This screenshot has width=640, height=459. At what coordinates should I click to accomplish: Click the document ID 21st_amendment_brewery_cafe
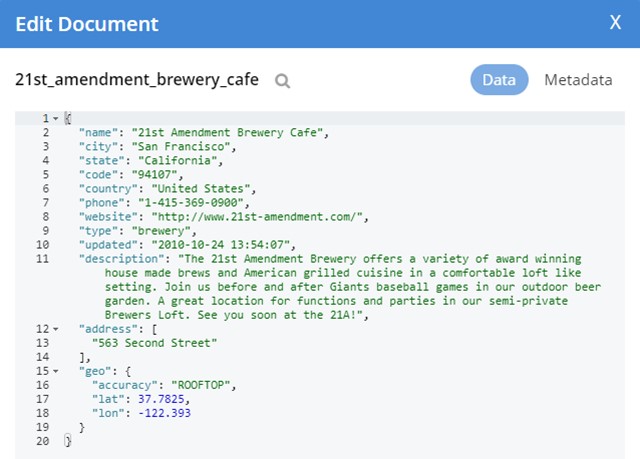click(x=137, y=80)
